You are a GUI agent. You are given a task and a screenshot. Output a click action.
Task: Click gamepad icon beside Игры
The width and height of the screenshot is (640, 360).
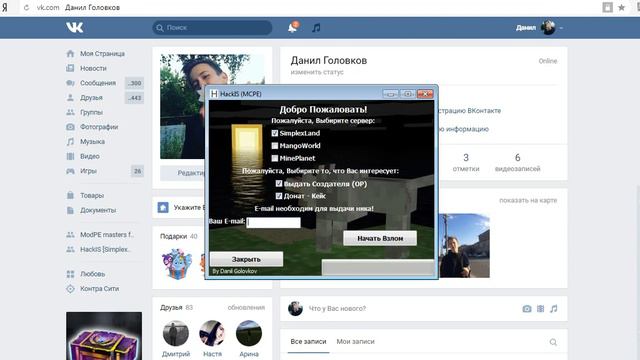click(x=70, y=171)
